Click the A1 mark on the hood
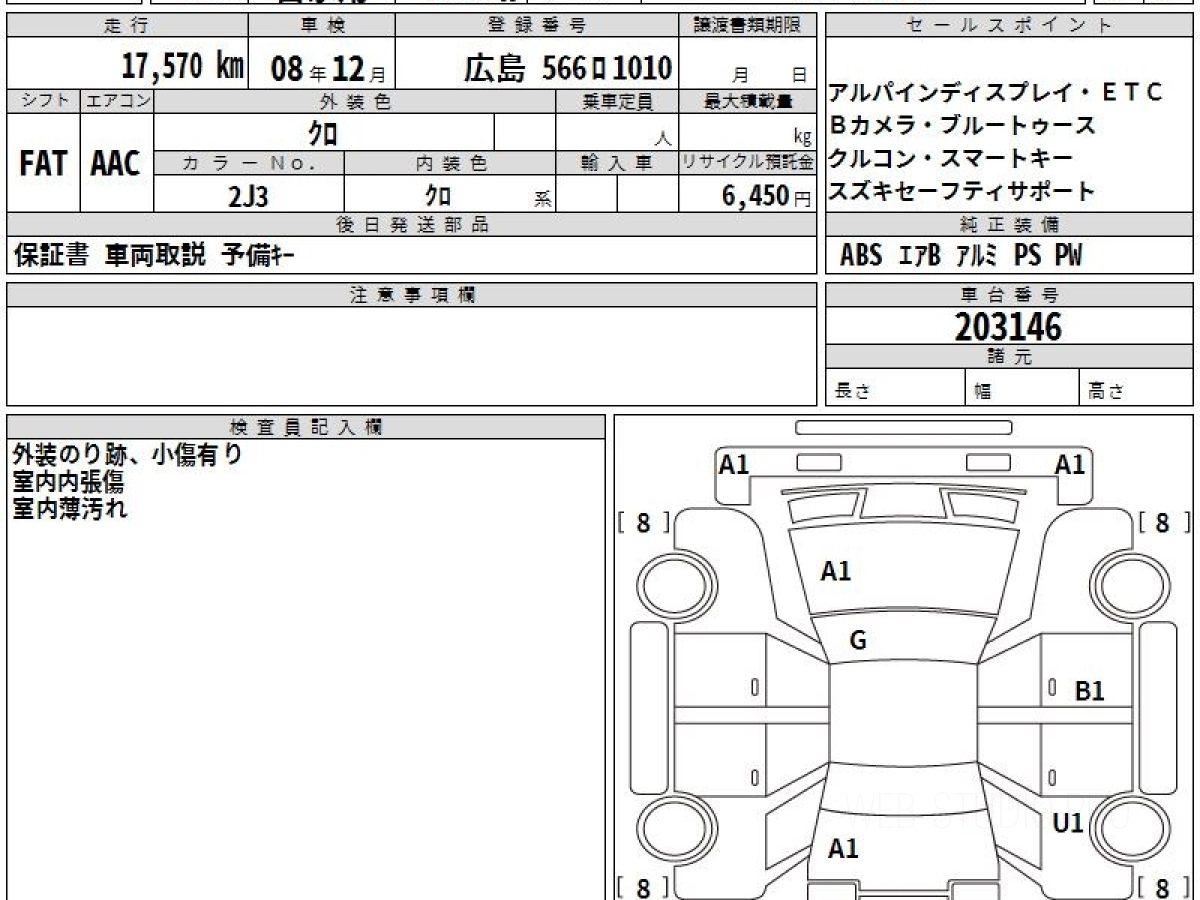This screenshot has width=1200, height=900. pos(836,572)
